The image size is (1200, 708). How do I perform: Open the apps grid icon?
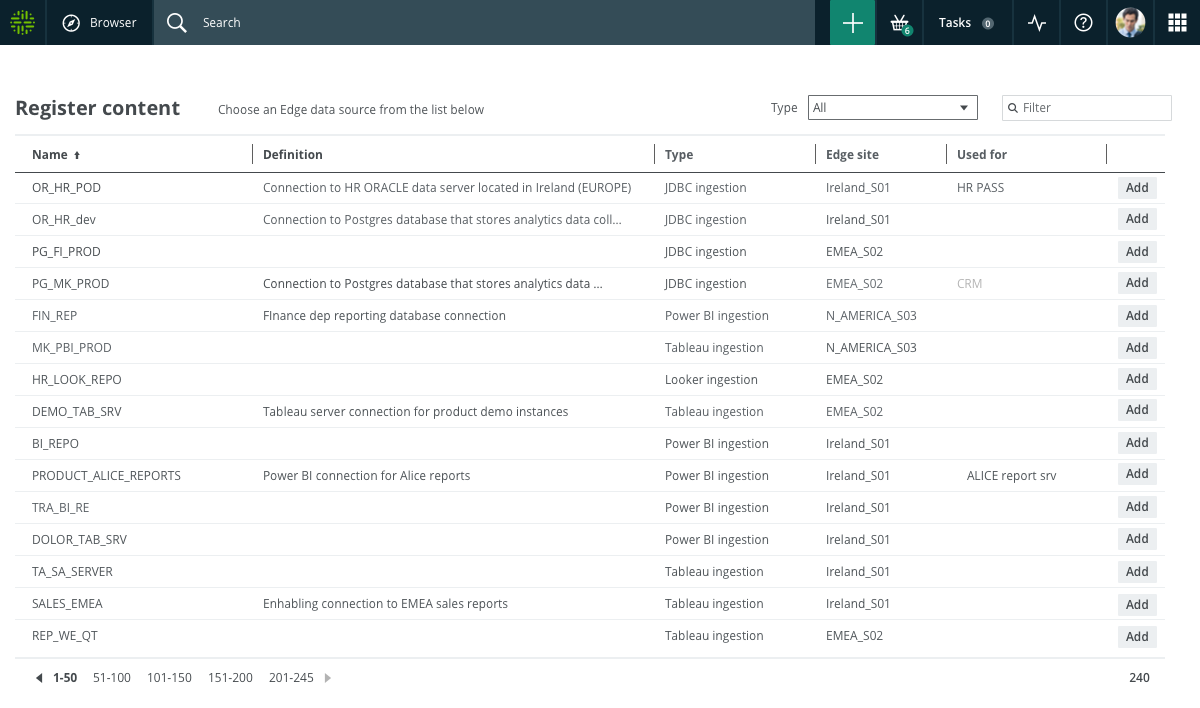coord(1177,23)
